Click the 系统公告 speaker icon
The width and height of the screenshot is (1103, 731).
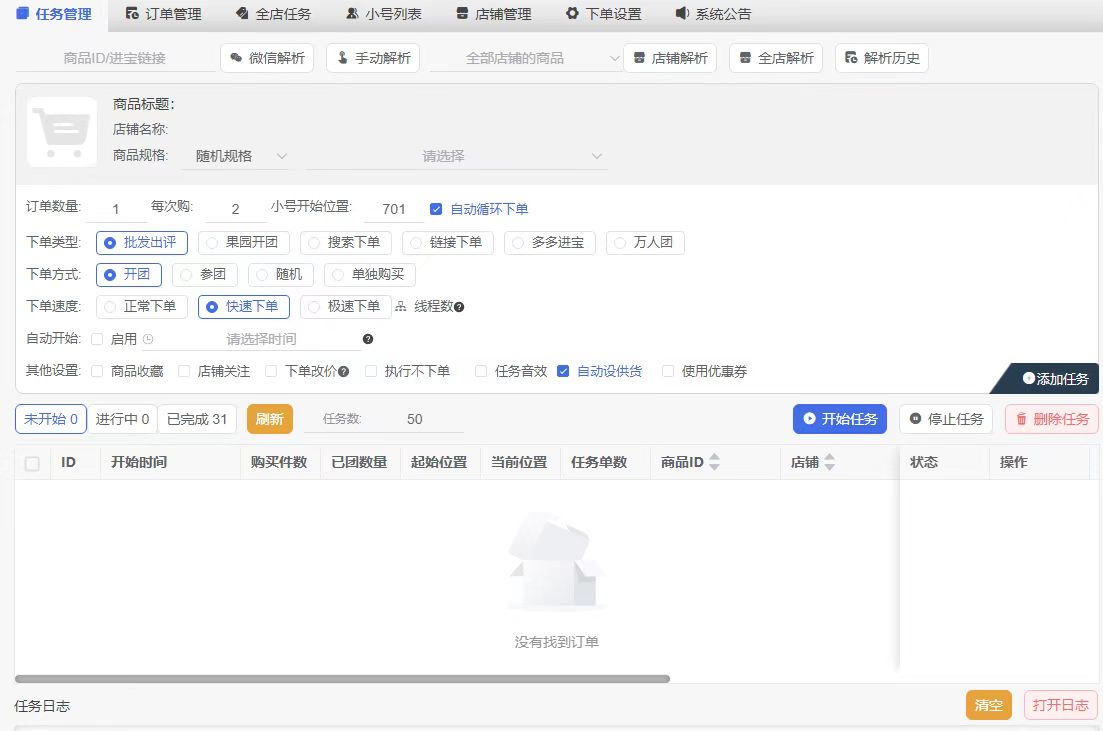(x=682, y=13)
